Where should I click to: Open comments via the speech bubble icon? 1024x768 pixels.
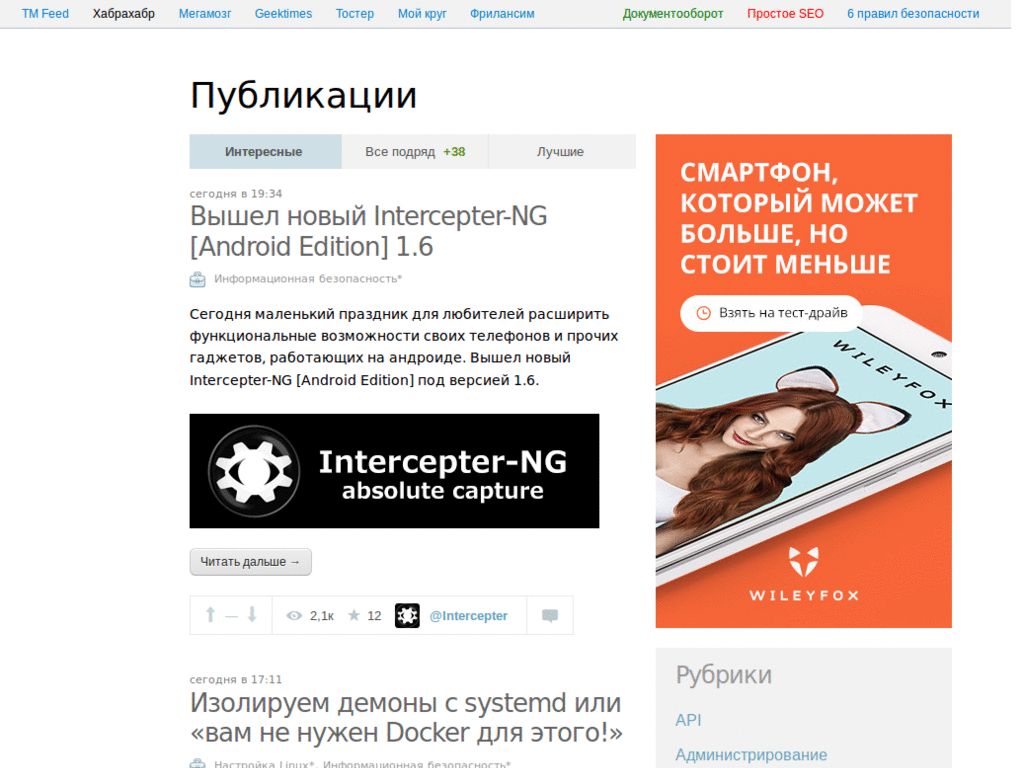pos(549,615)
